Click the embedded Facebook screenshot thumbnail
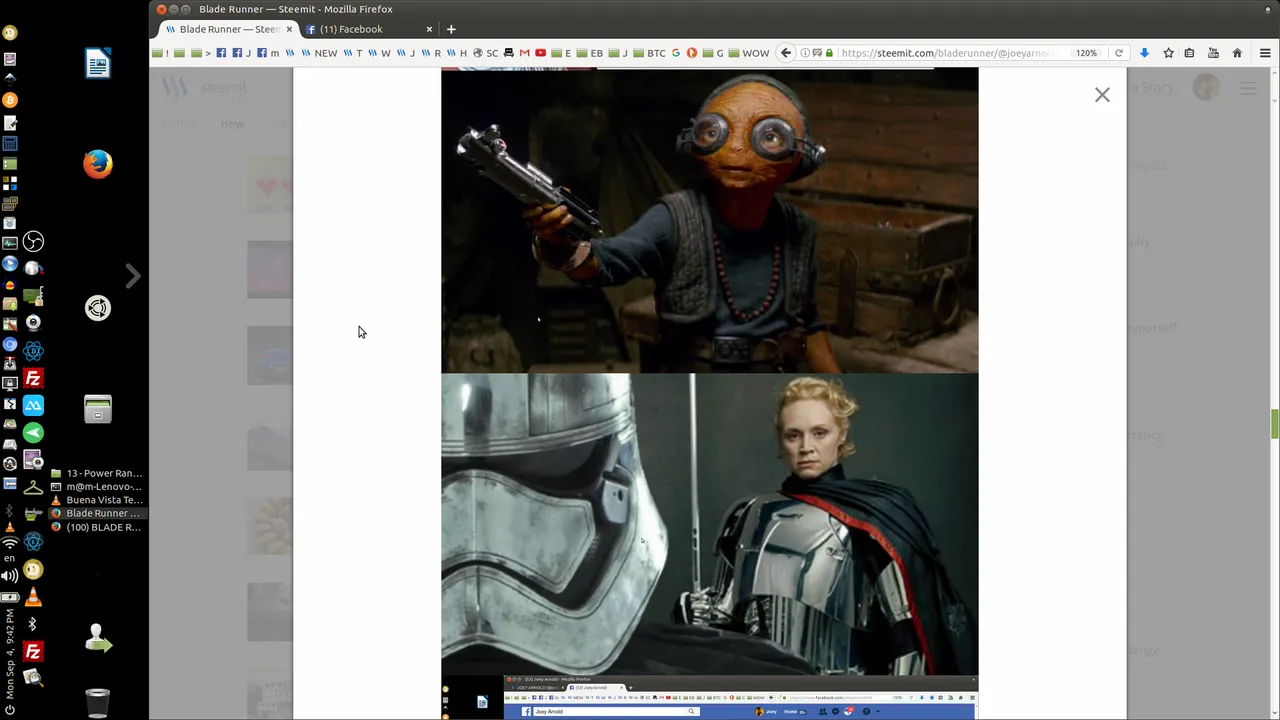 click(710, 698)
